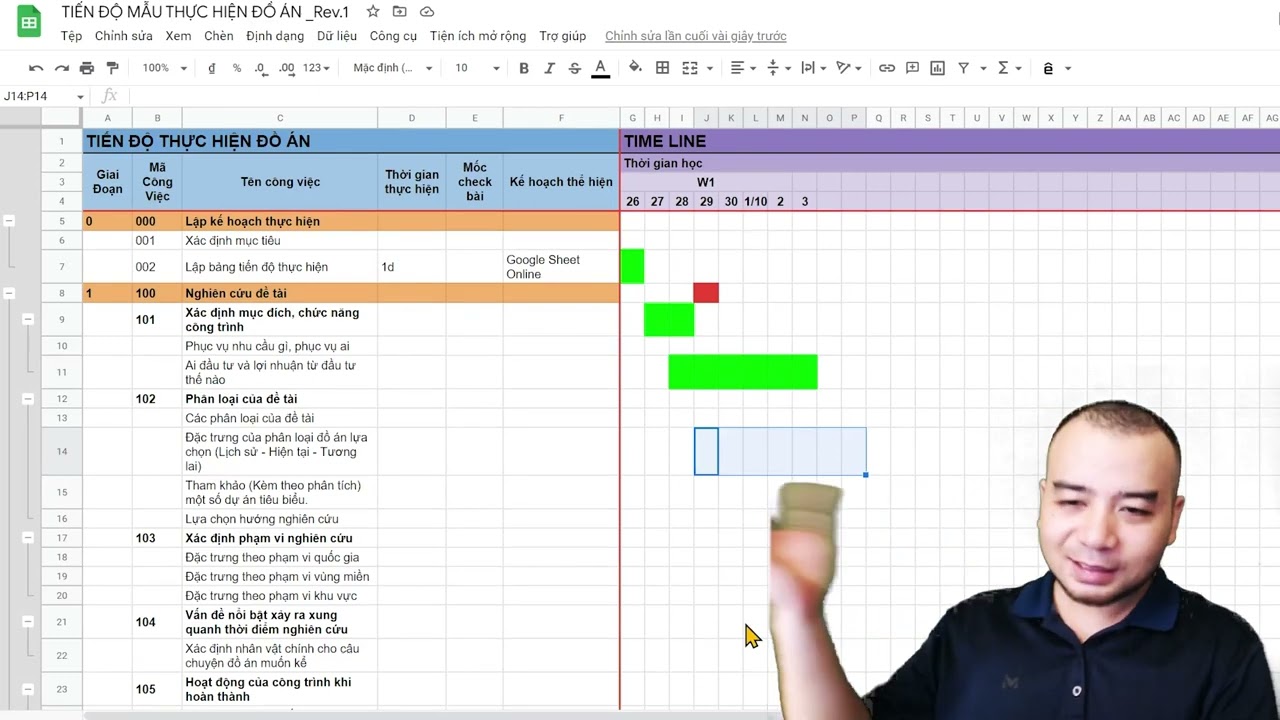Screen dimensions: 1280x720
Task: Select column C by its header
Action: point(280,118)
